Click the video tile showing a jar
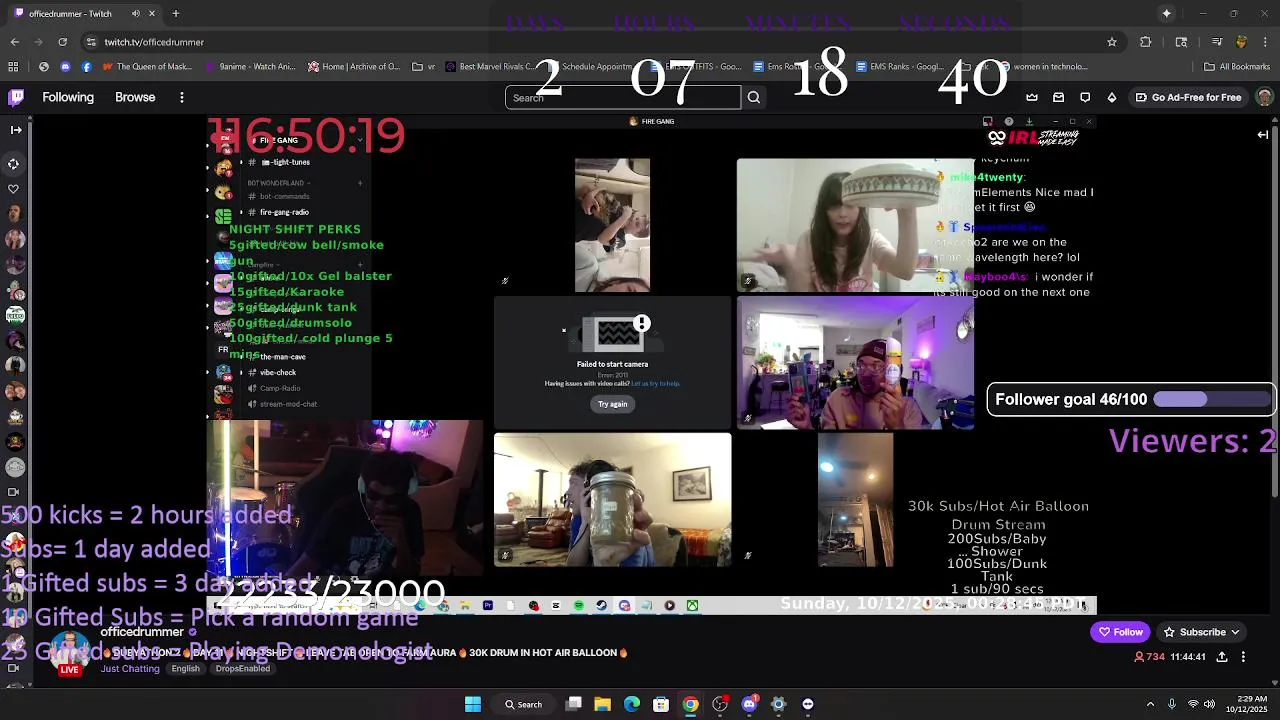 612,499
